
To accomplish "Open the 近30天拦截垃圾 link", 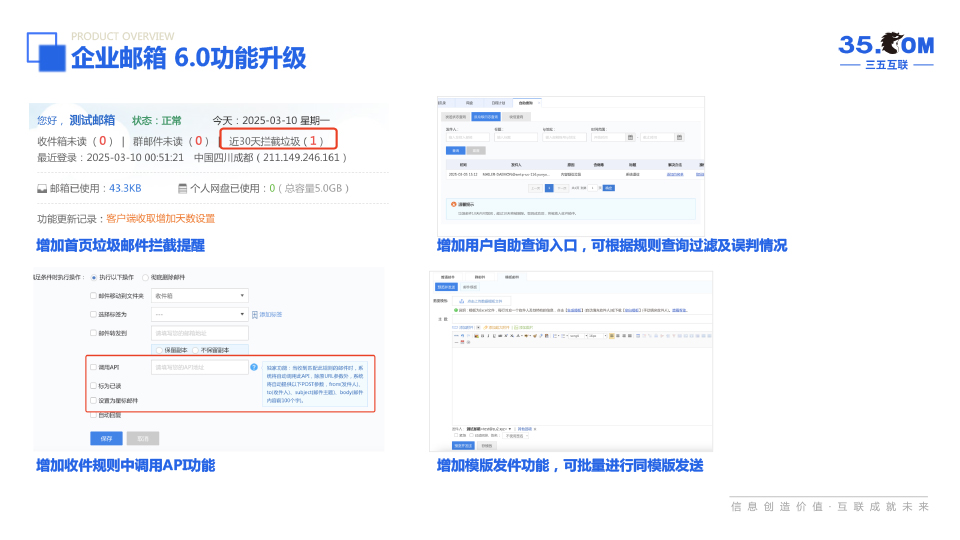I will tap(275, 141).
